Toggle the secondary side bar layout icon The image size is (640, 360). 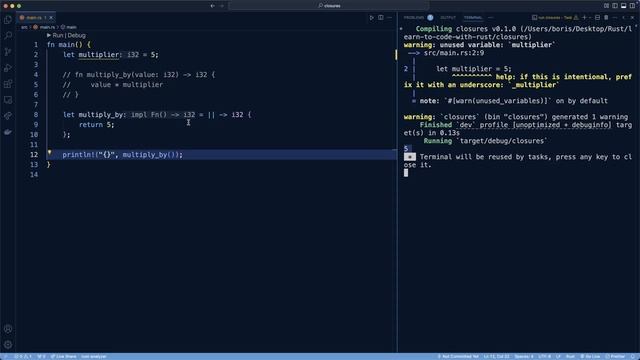pyautogui.click(x=632, y=6)
